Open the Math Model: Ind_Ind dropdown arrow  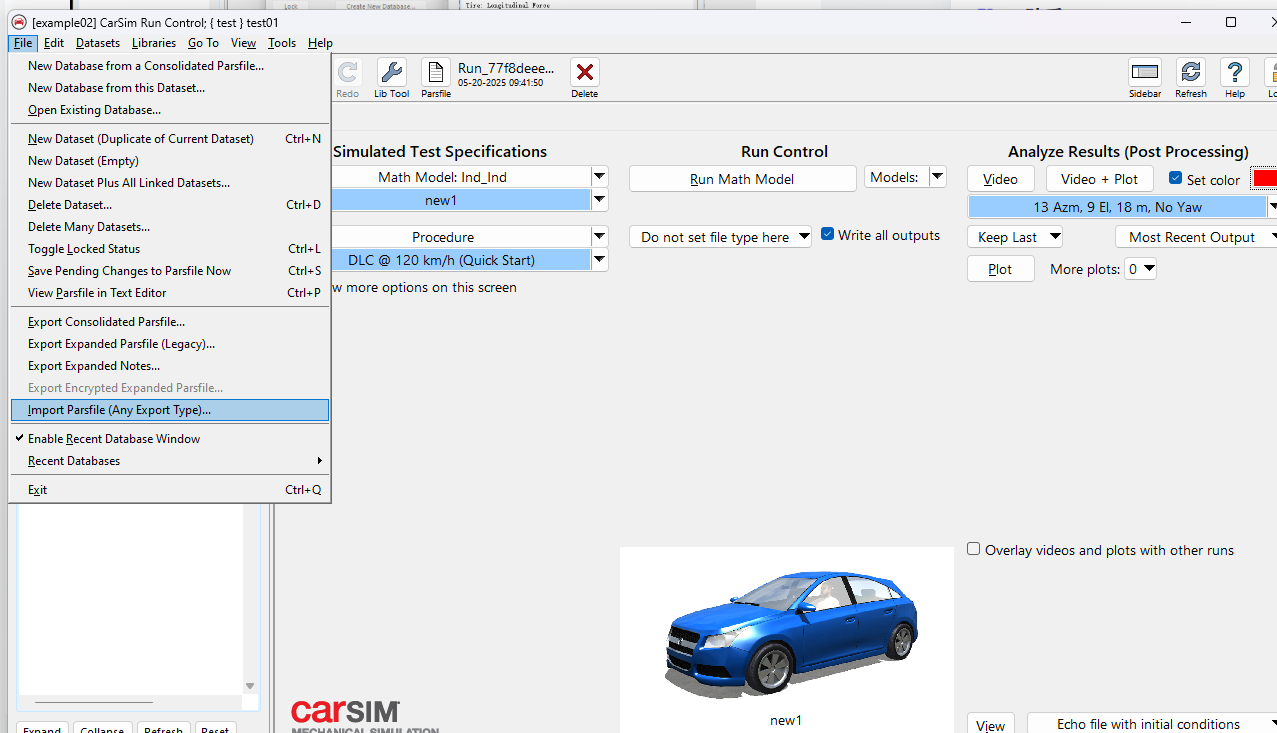tap(599, 177)
